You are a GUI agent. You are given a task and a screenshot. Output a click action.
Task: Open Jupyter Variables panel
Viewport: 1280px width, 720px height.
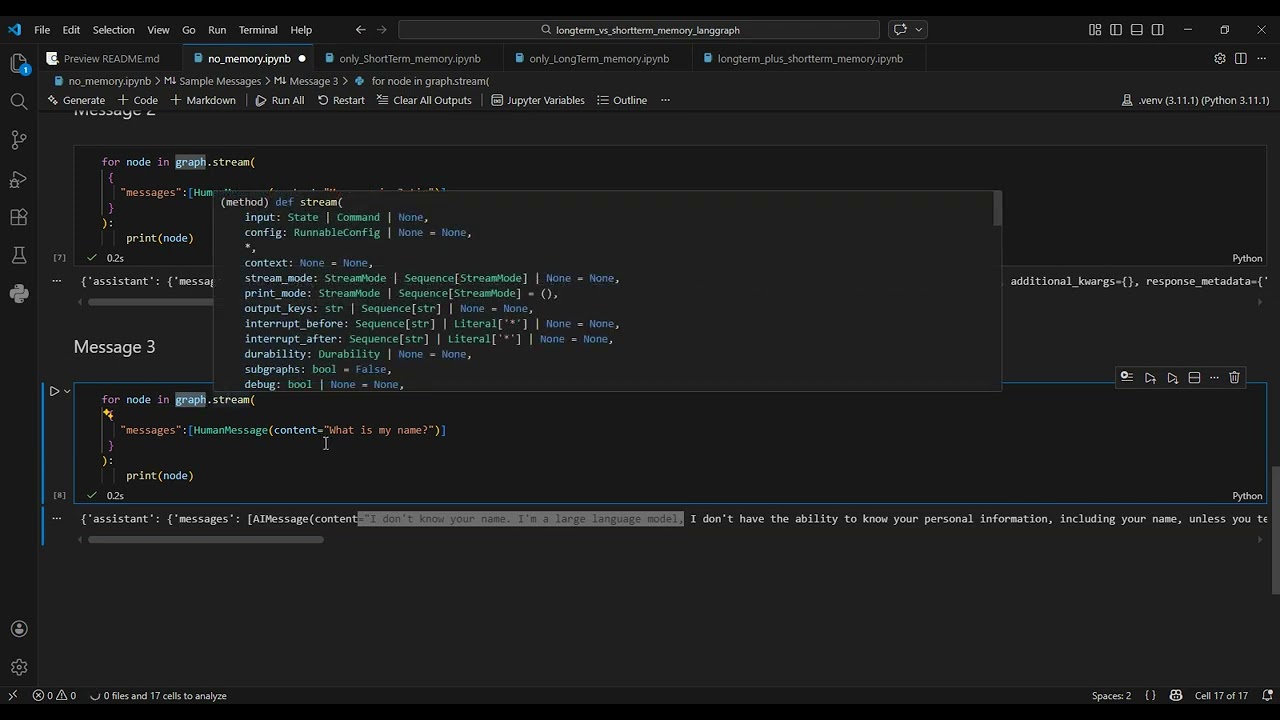pyautogui.click(x=538, y=100)
